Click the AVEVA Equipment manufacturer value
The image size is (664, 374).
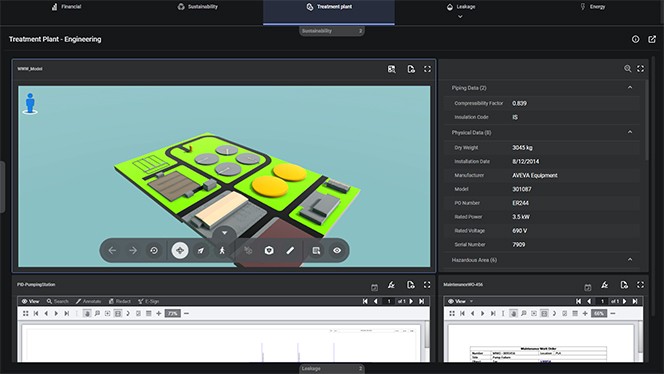click(x=535, y=175)
